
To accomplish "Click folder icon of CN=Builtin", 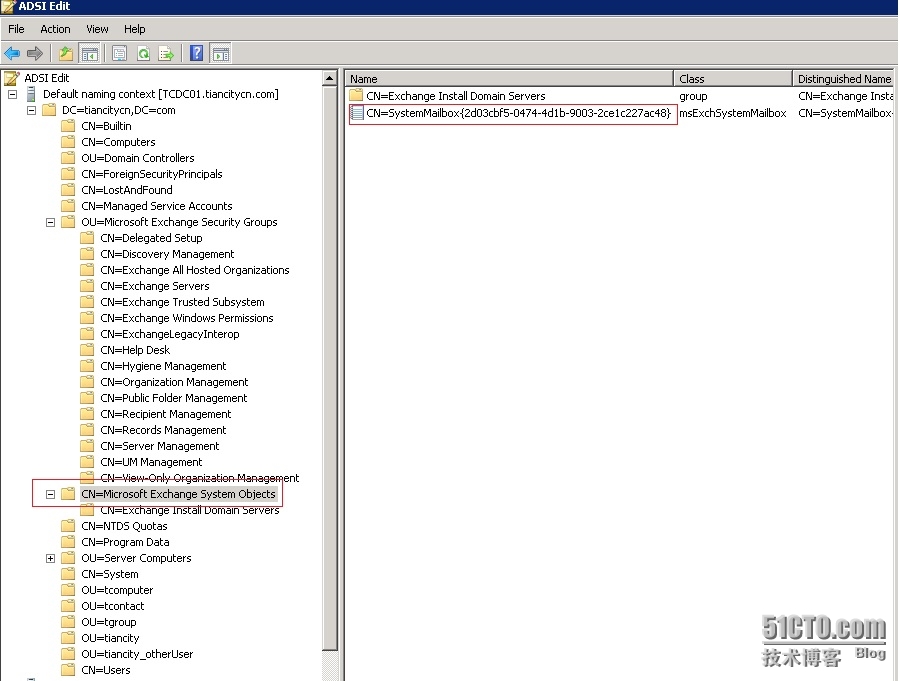I will [68, 126].
